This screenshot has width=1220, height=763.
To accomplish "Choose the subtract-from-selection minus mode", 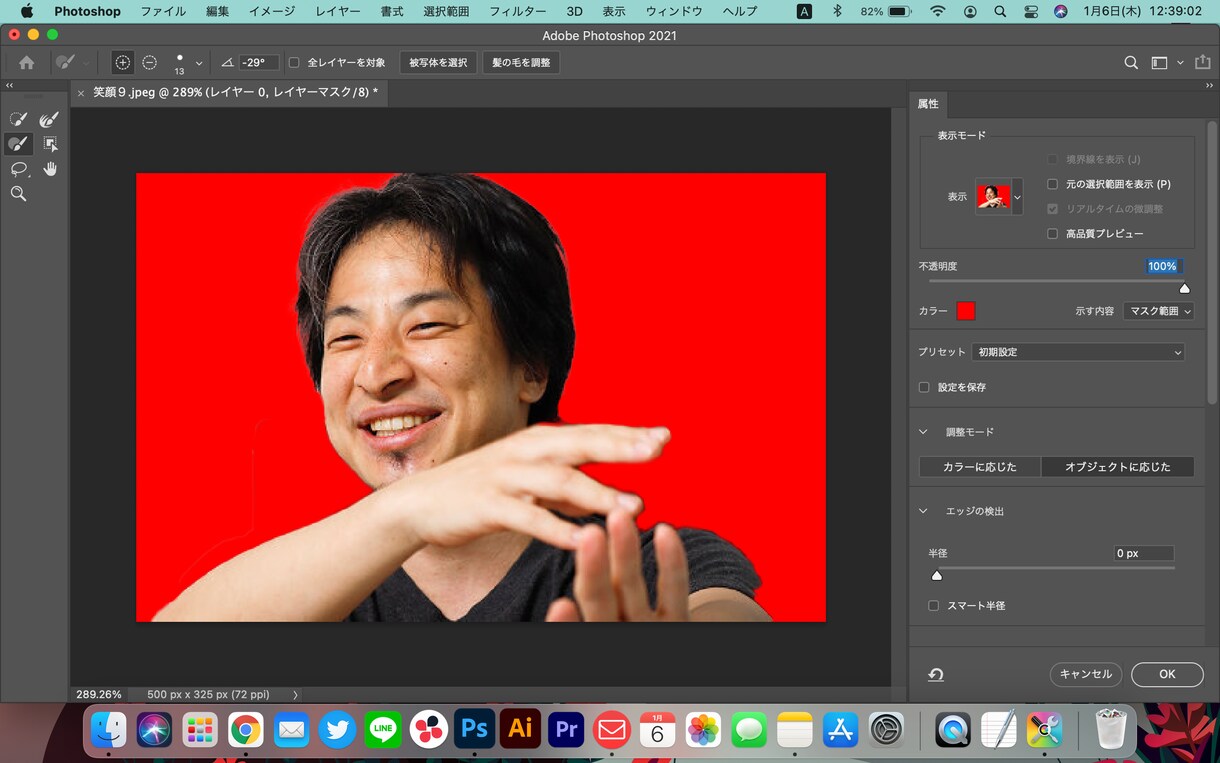I will 149,62.
